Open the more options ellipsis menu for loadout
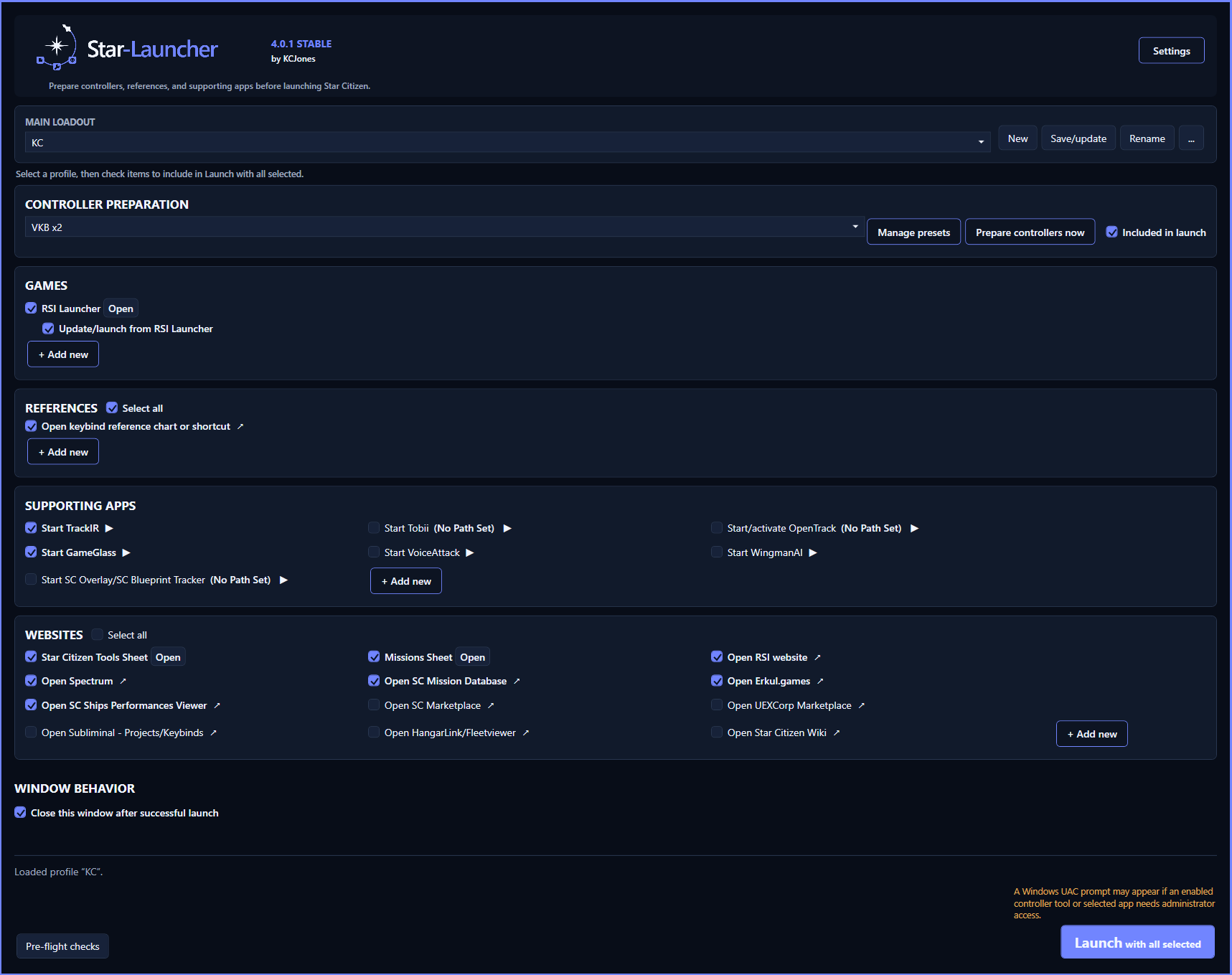 (x=1191, y=138)
